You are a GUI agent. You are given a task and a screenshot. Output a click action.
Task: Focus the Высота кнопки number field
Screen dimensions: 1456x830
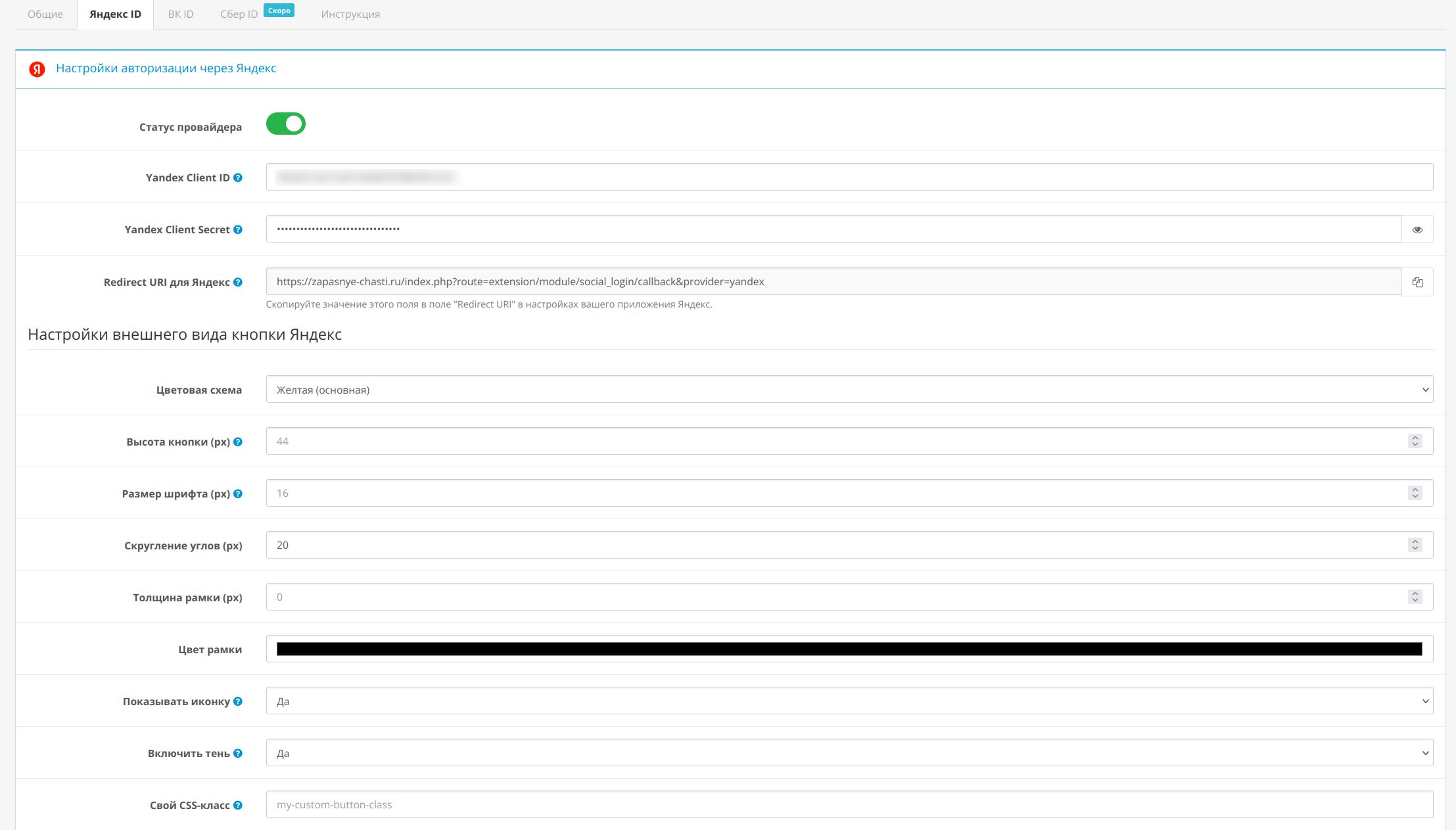[x=849, y=441]
